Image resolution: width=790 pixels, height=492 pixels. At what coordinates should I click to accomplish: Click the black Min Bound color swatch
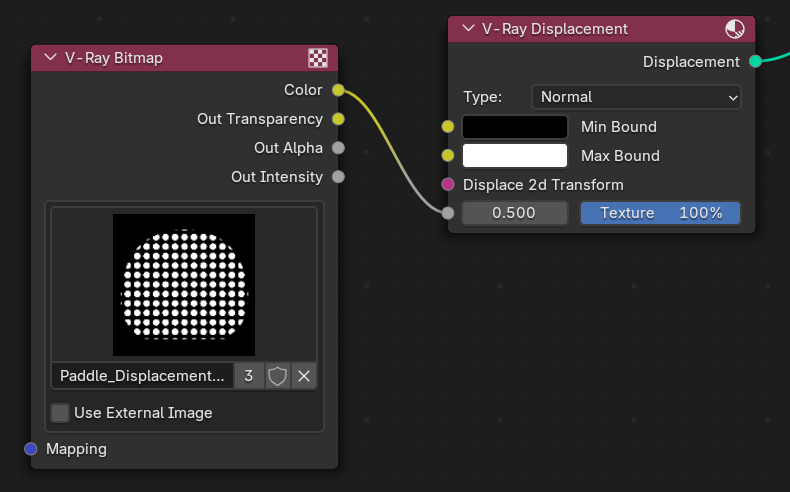coord(515,127)
